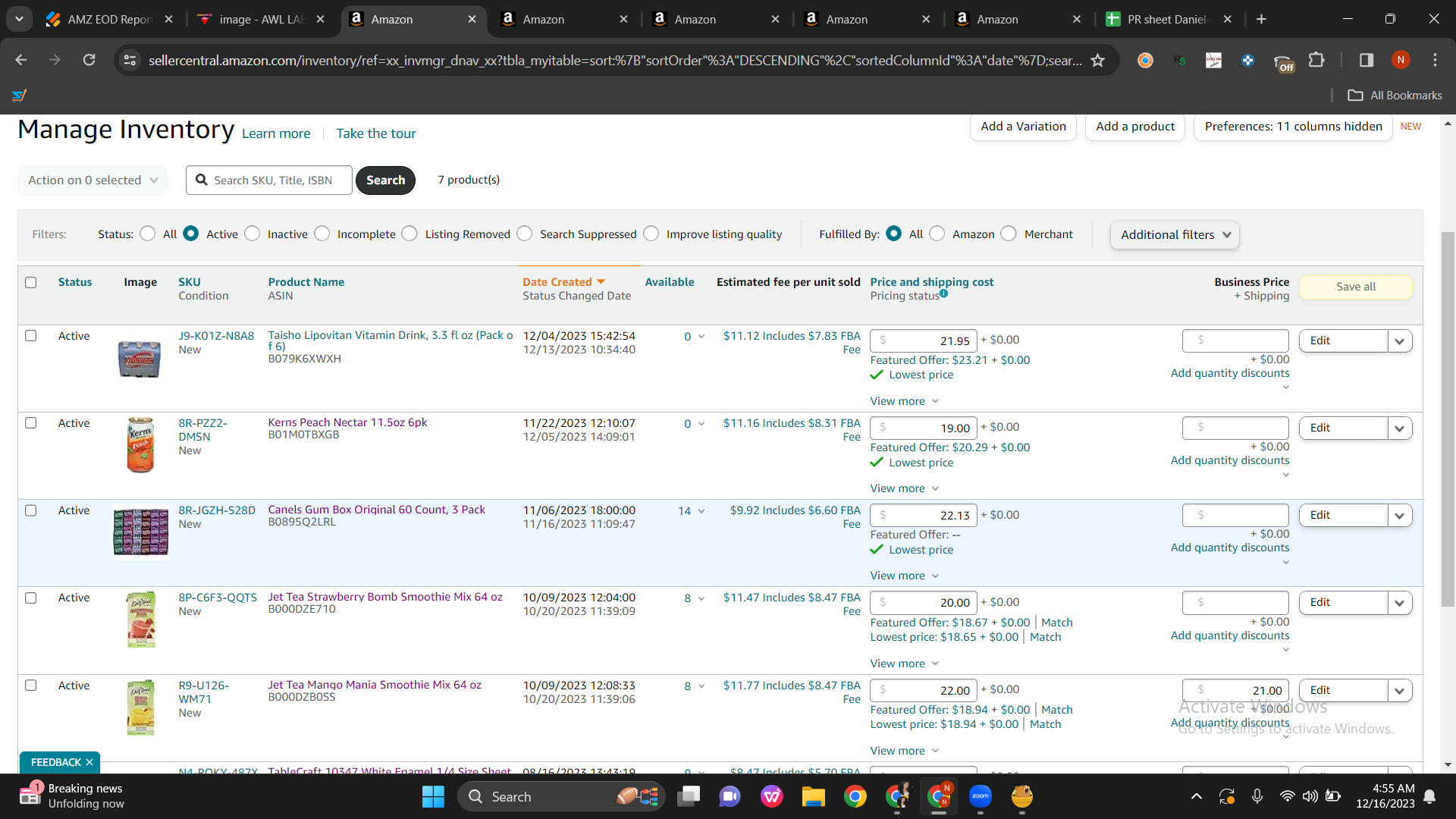Expand available quantity arrow for Canels Gum
This screenshot has height=819, width=1456.
pos(701,511)
